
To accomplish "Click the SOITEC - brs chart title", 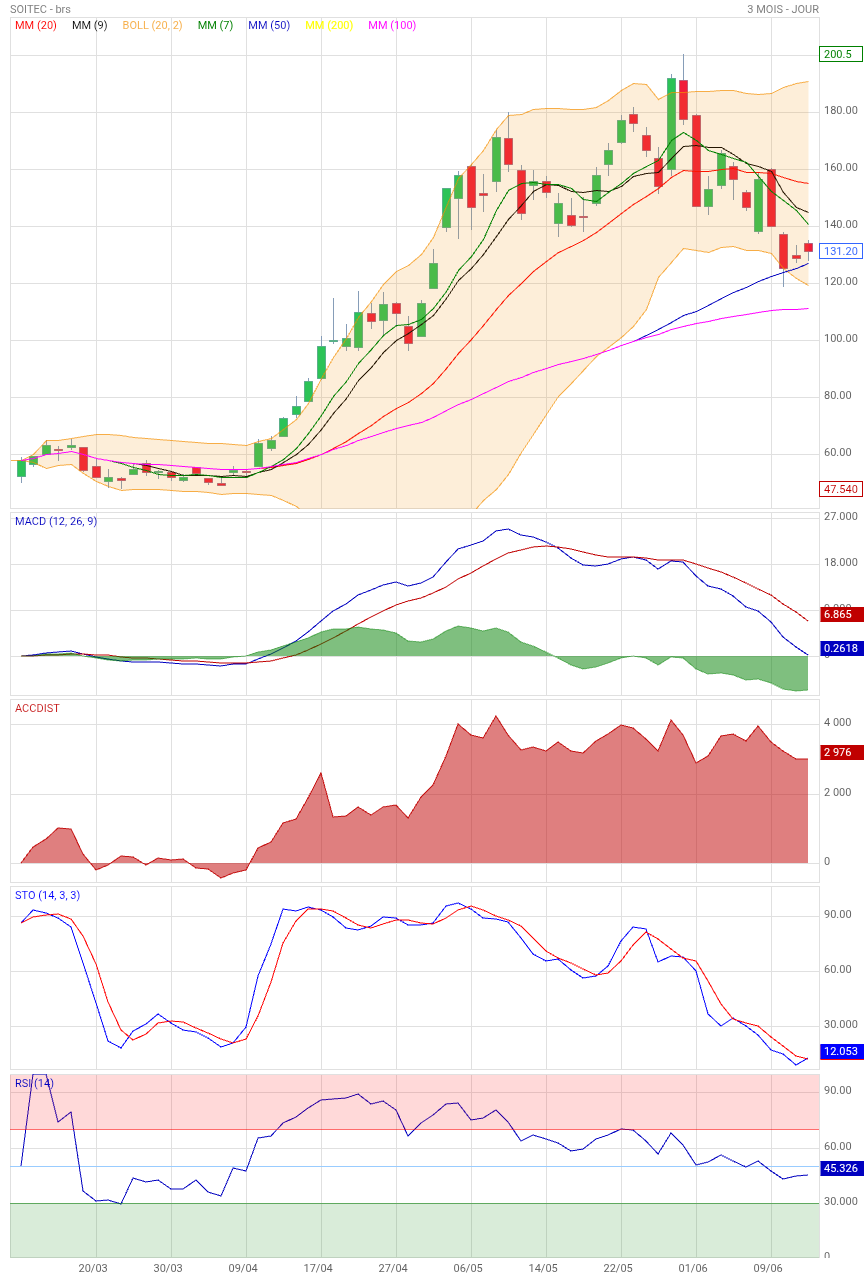I will point(40,9).
